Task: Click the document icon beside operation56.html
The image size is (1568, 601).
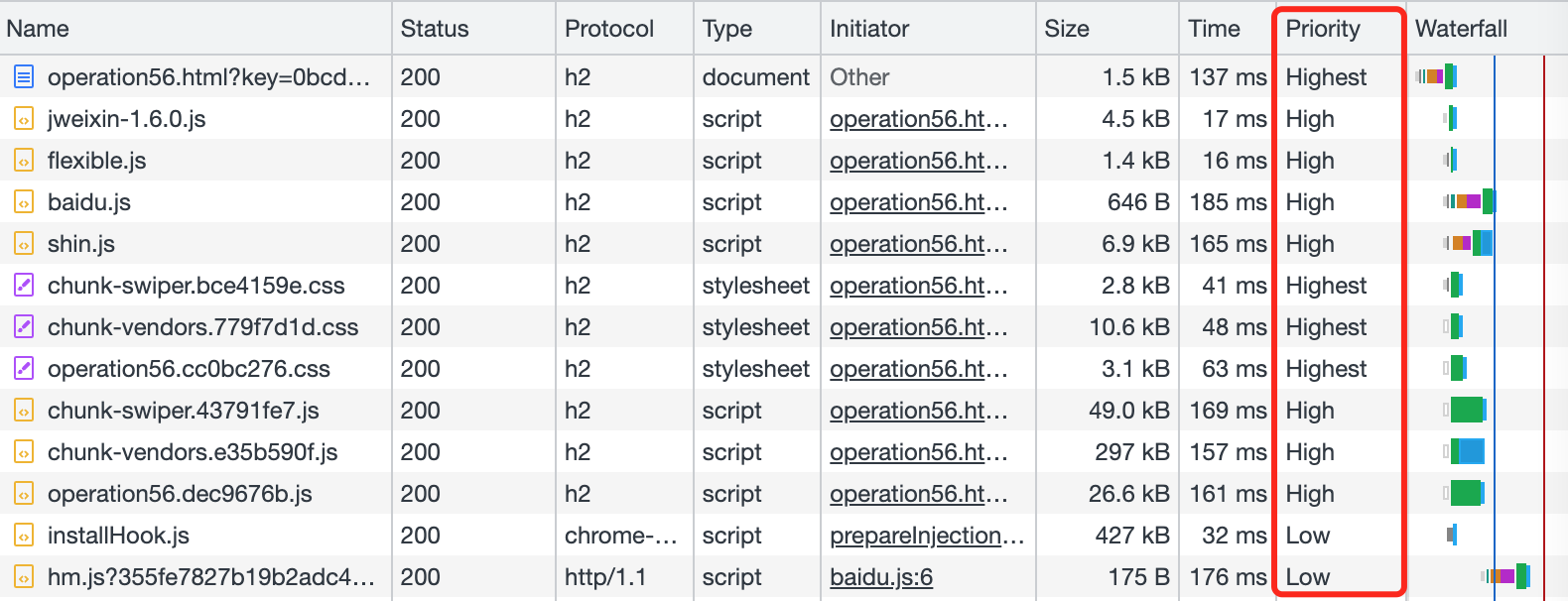Action: (x=24, y=76)
